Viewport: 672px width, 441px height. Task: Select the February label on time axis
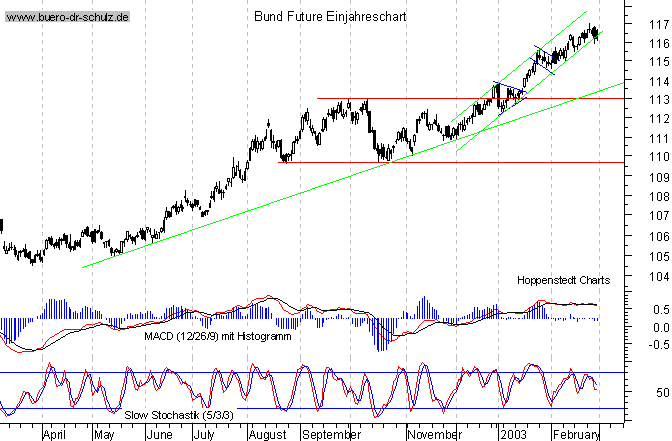tap(576, 434)
